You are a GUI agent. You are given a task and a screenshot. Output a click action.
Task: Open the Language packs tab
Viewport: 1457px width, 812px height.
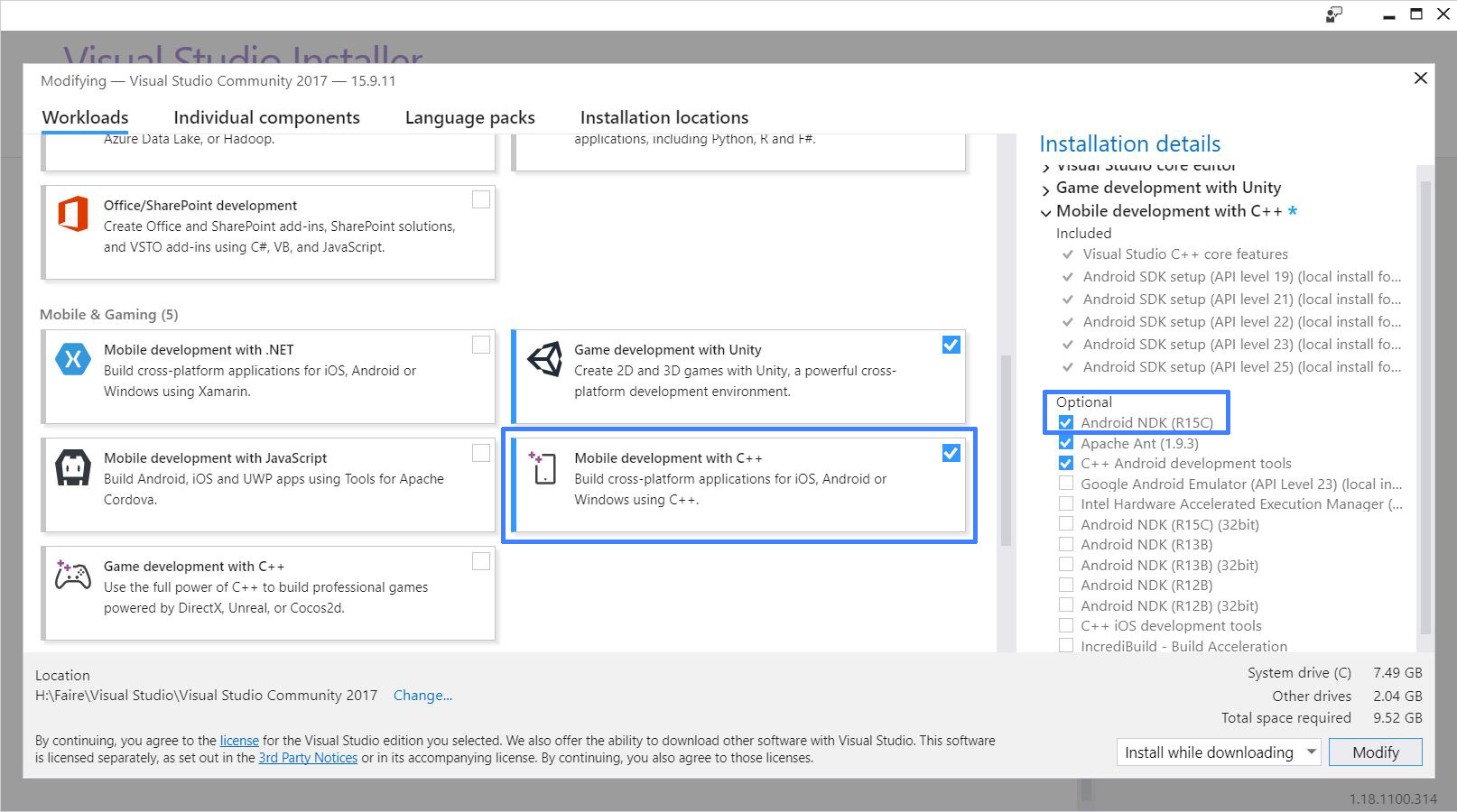point(469,117)
